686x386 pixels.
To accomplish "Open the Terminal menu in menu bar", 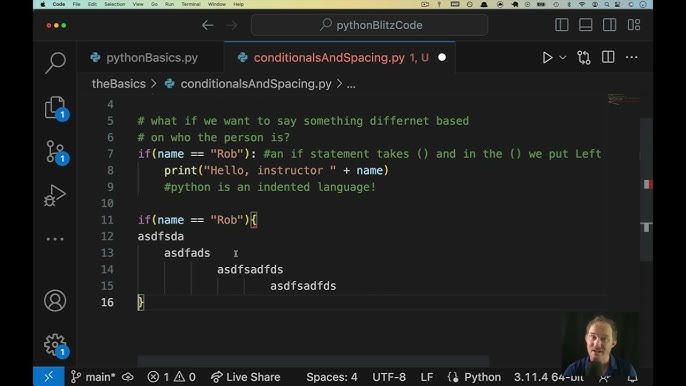I will [x=191, y=4].
